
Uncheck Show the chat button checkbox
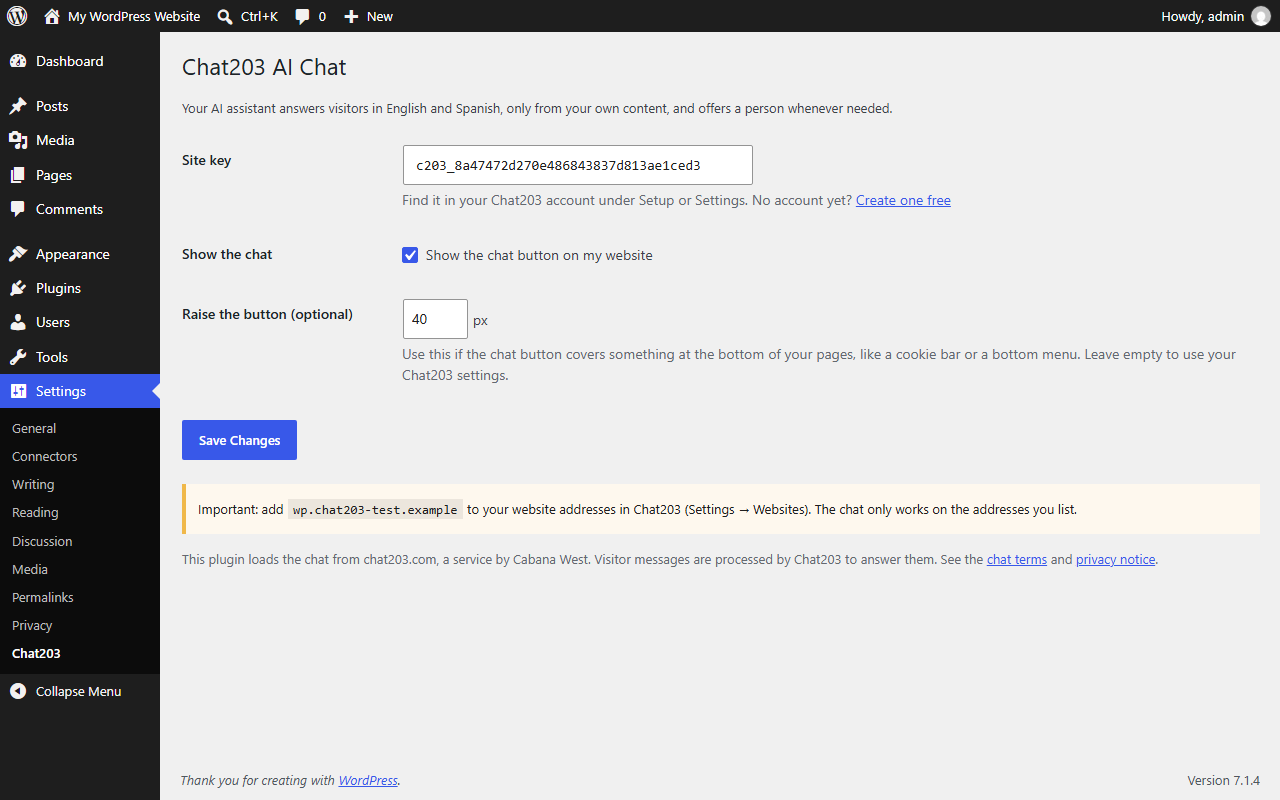(x=410, y=255)
